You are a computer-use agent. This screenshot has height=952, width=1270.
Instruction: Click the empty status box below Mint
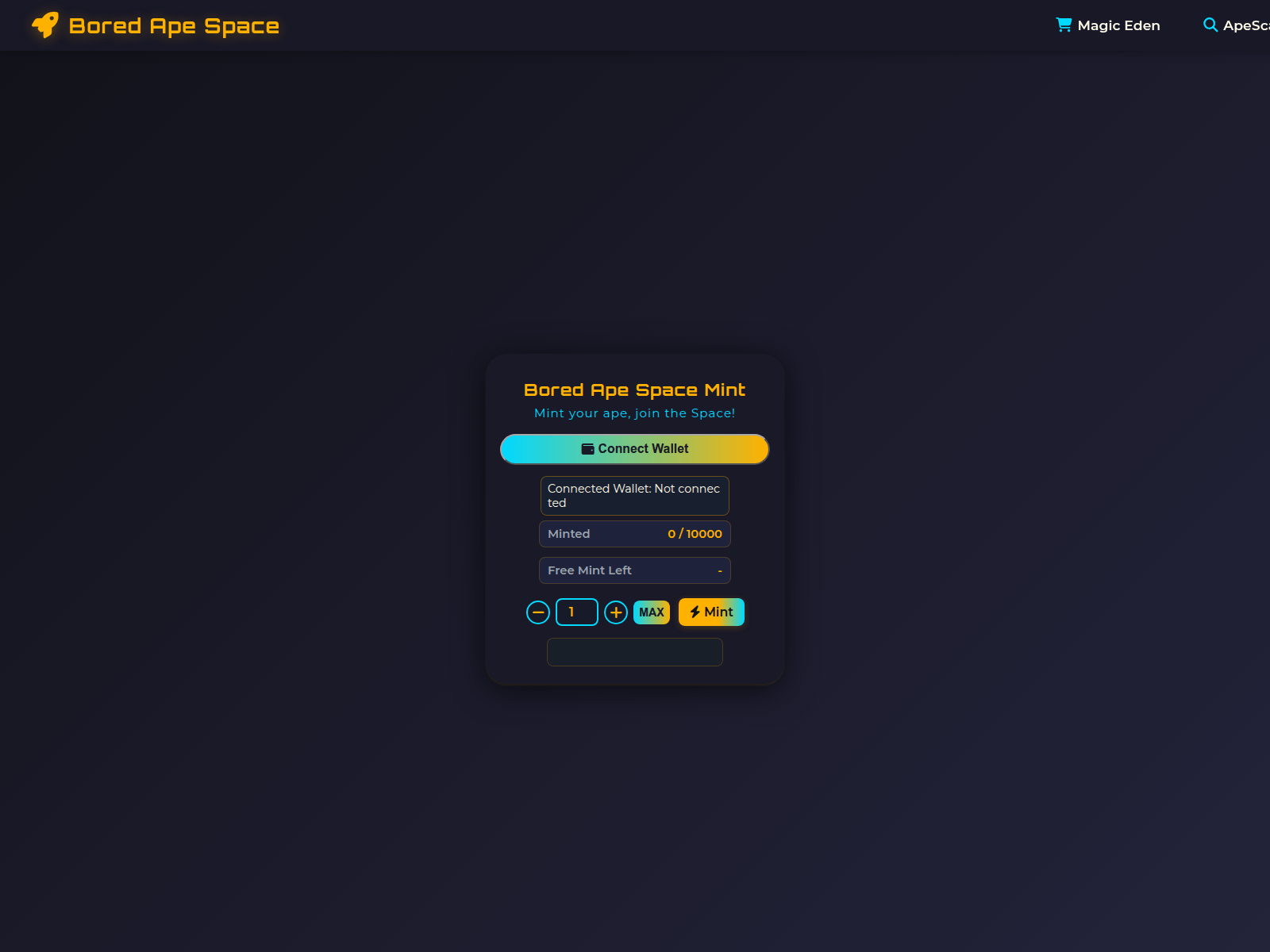click(635, 652)
